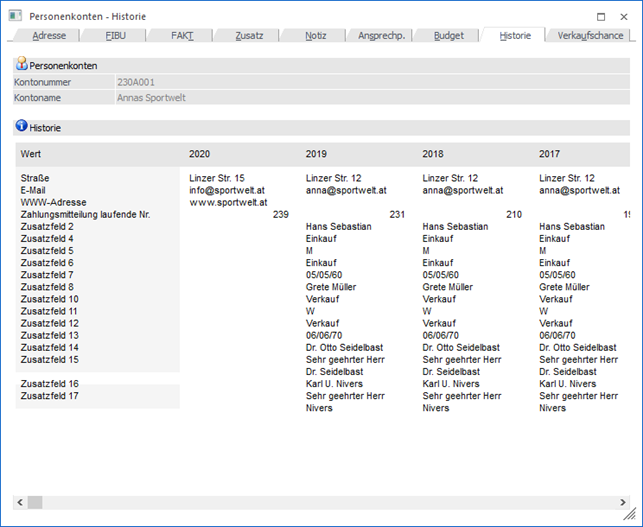Open the FIBU tab
Viewport: 643px width, 527px height.
[x=116, y=35]
